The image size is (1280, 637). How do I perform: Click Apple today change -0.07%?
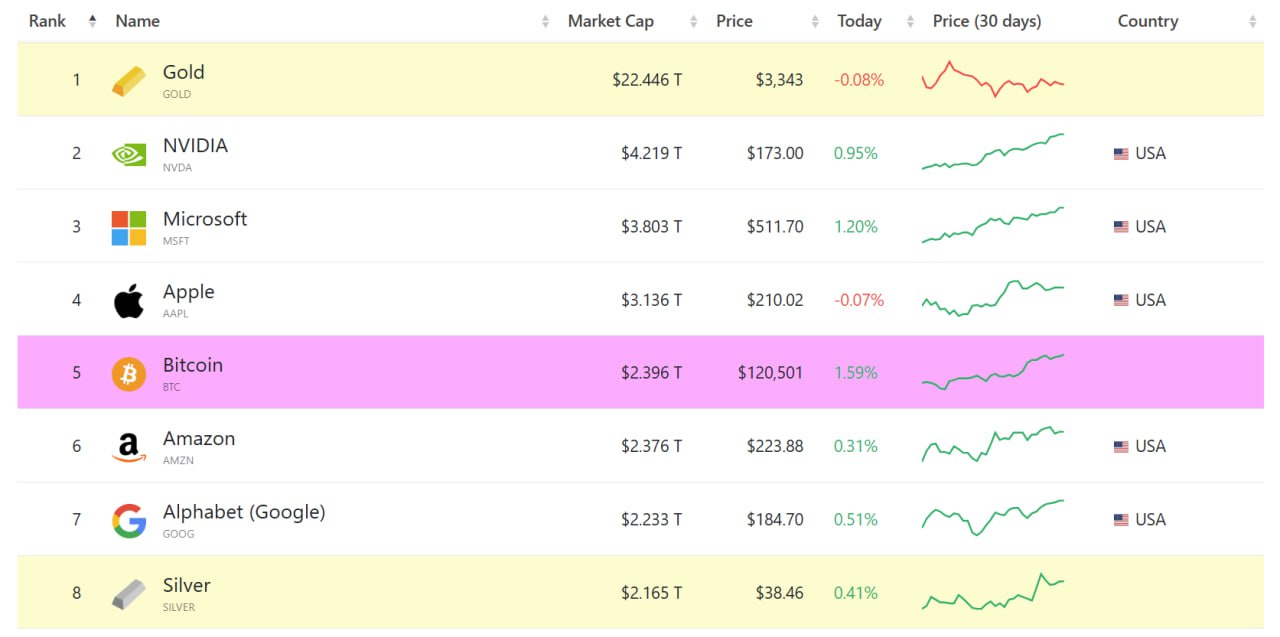(859, 300)
